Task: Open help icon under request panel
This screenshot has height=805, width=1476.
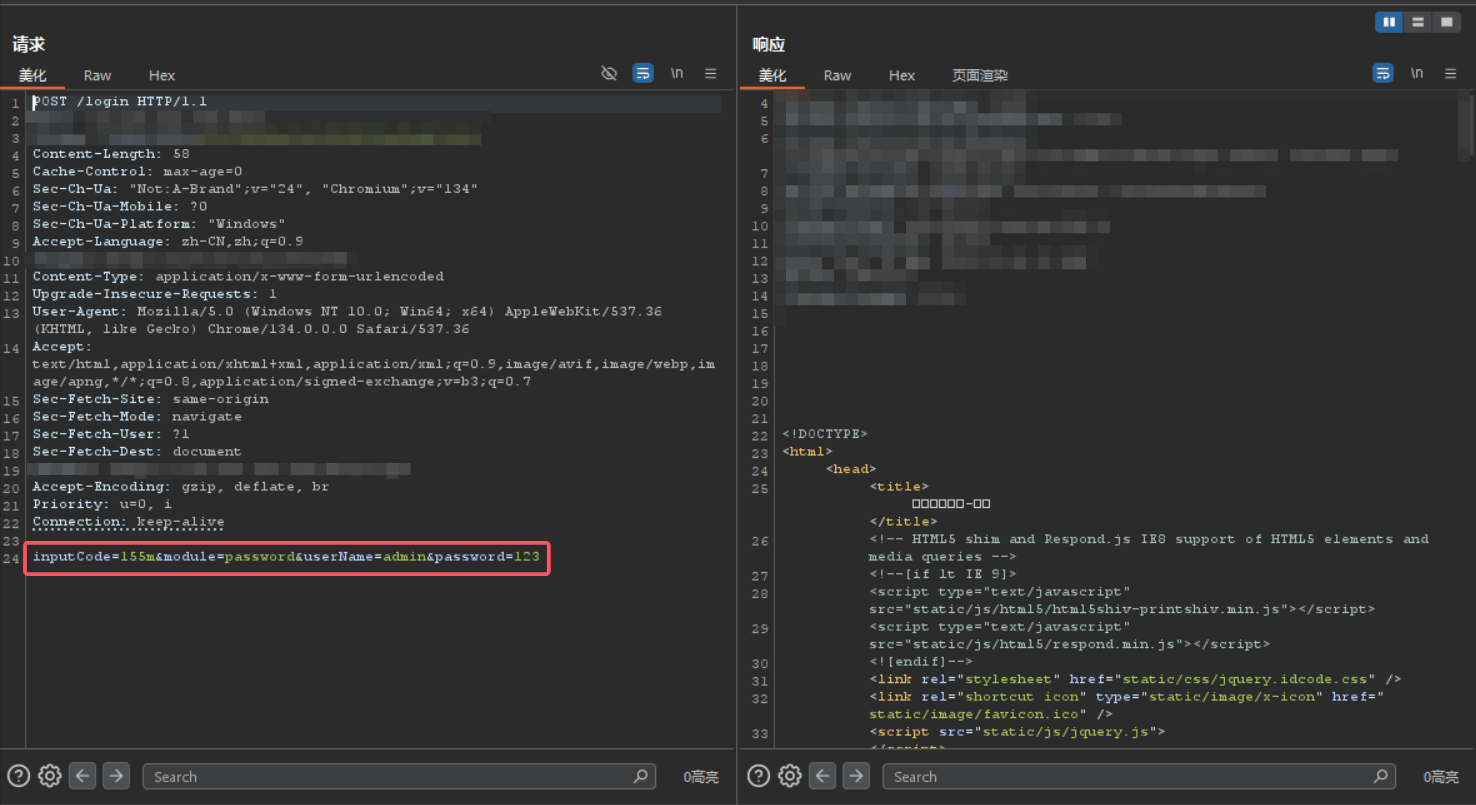Action: point(19,776)
